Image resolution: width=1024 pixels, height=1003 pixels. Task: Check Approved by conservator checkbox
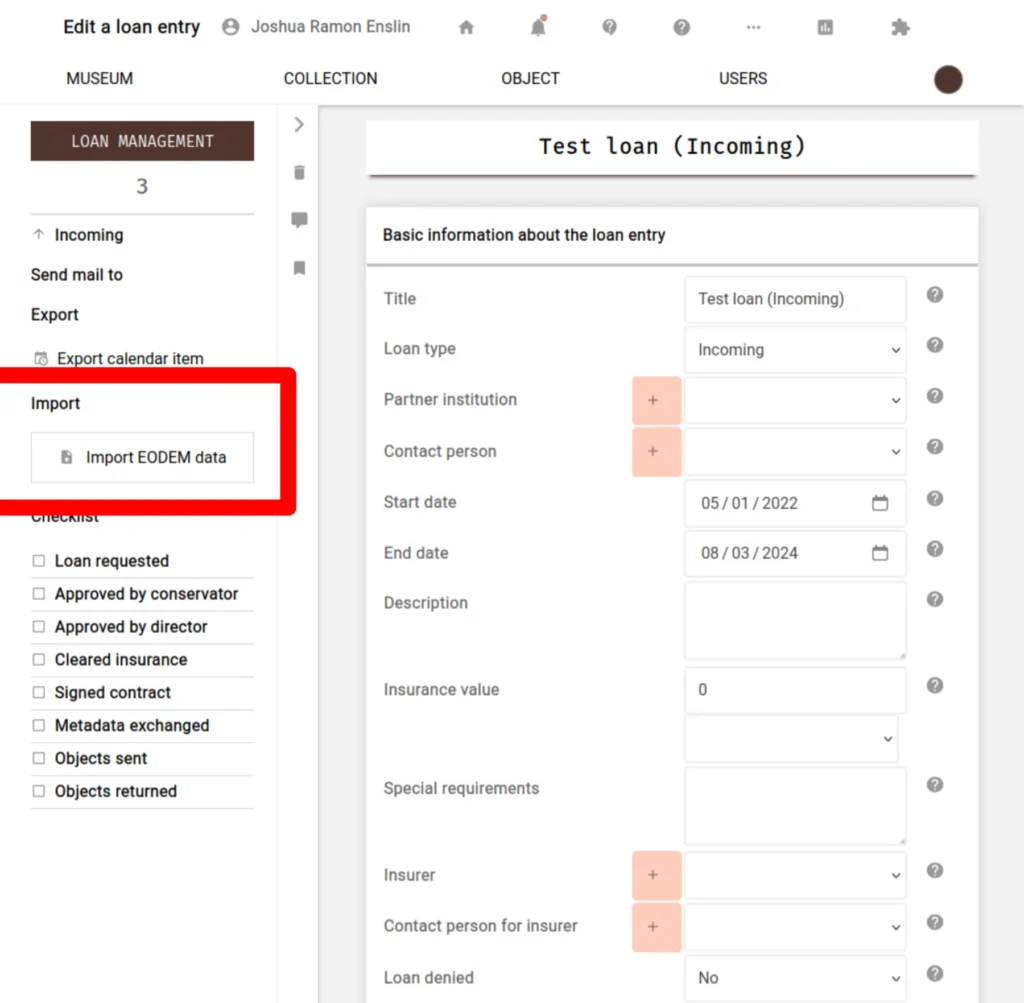[x=39, y=594]
